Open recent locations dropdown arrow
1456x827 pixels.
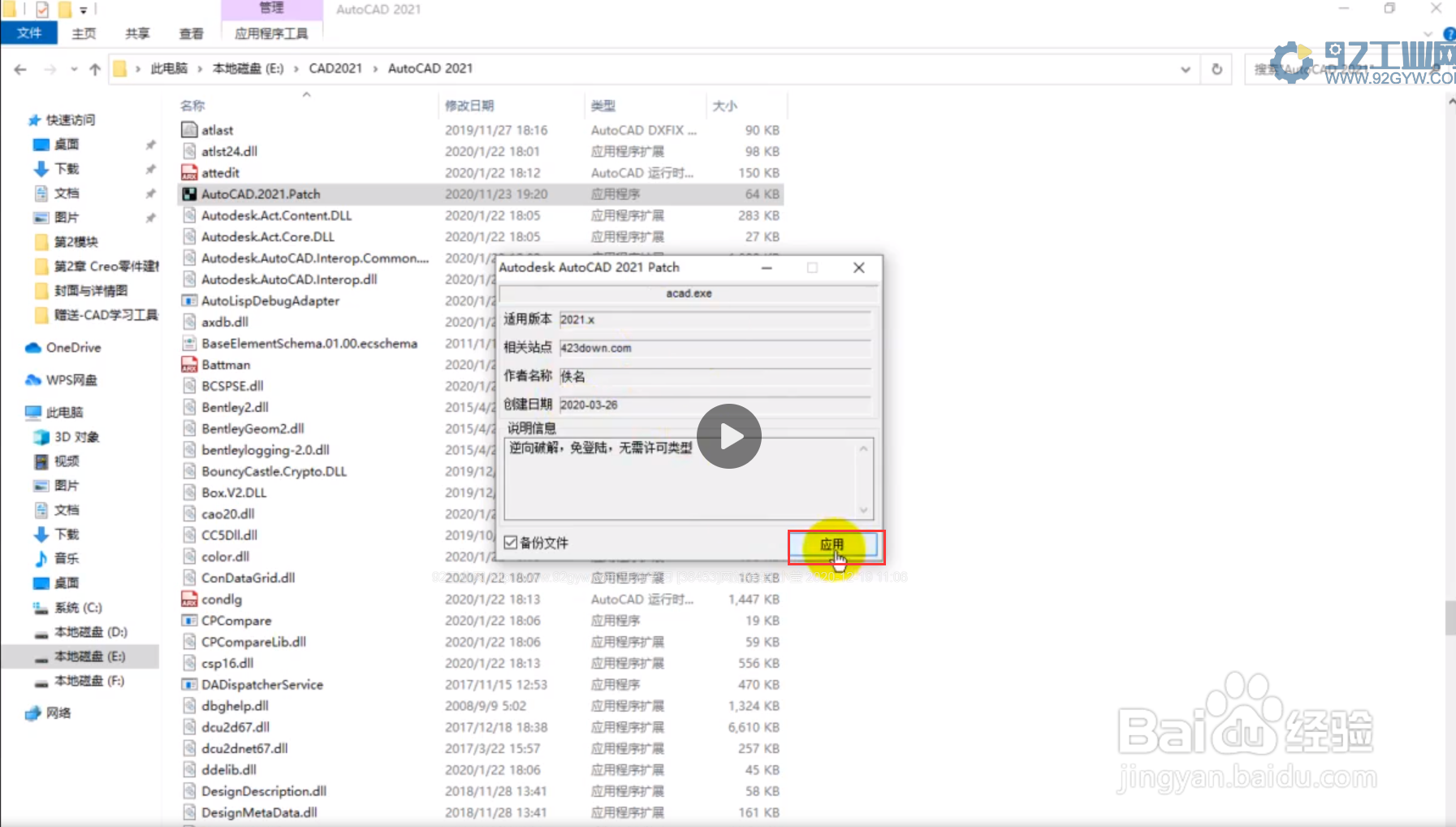click(74, 69)
